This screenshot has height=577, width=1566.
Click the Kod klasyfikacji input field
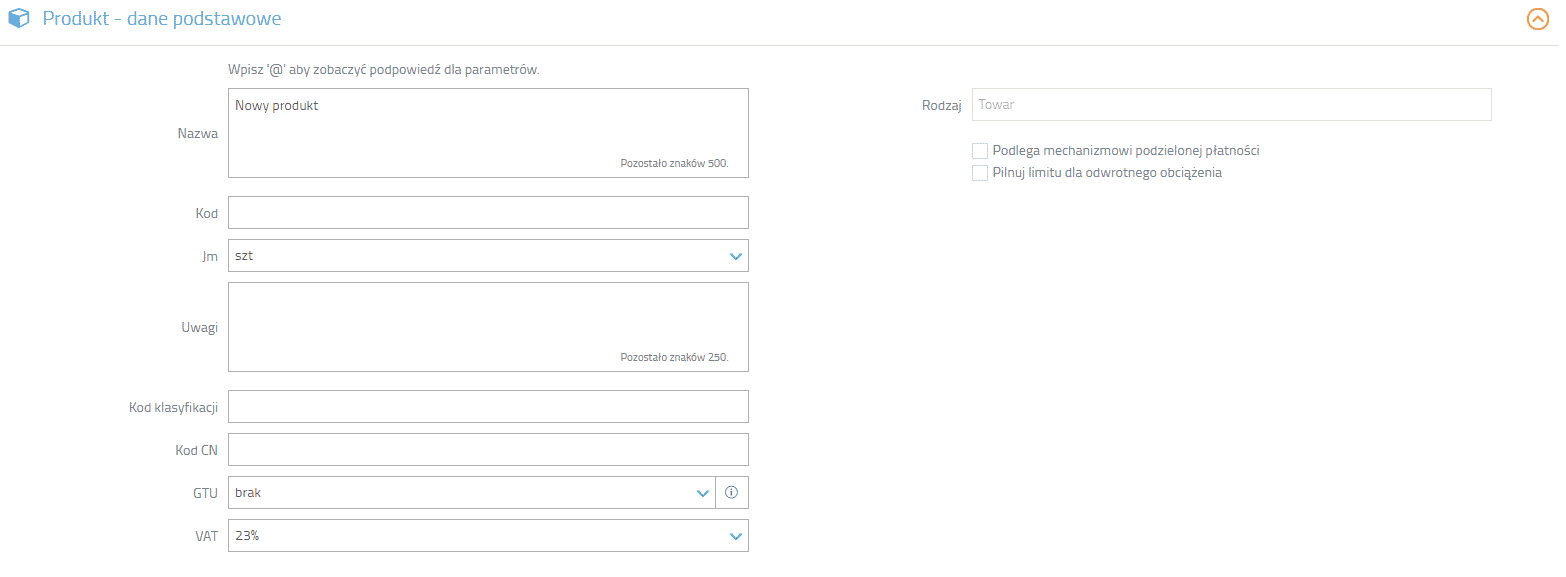tap(488, 407)
